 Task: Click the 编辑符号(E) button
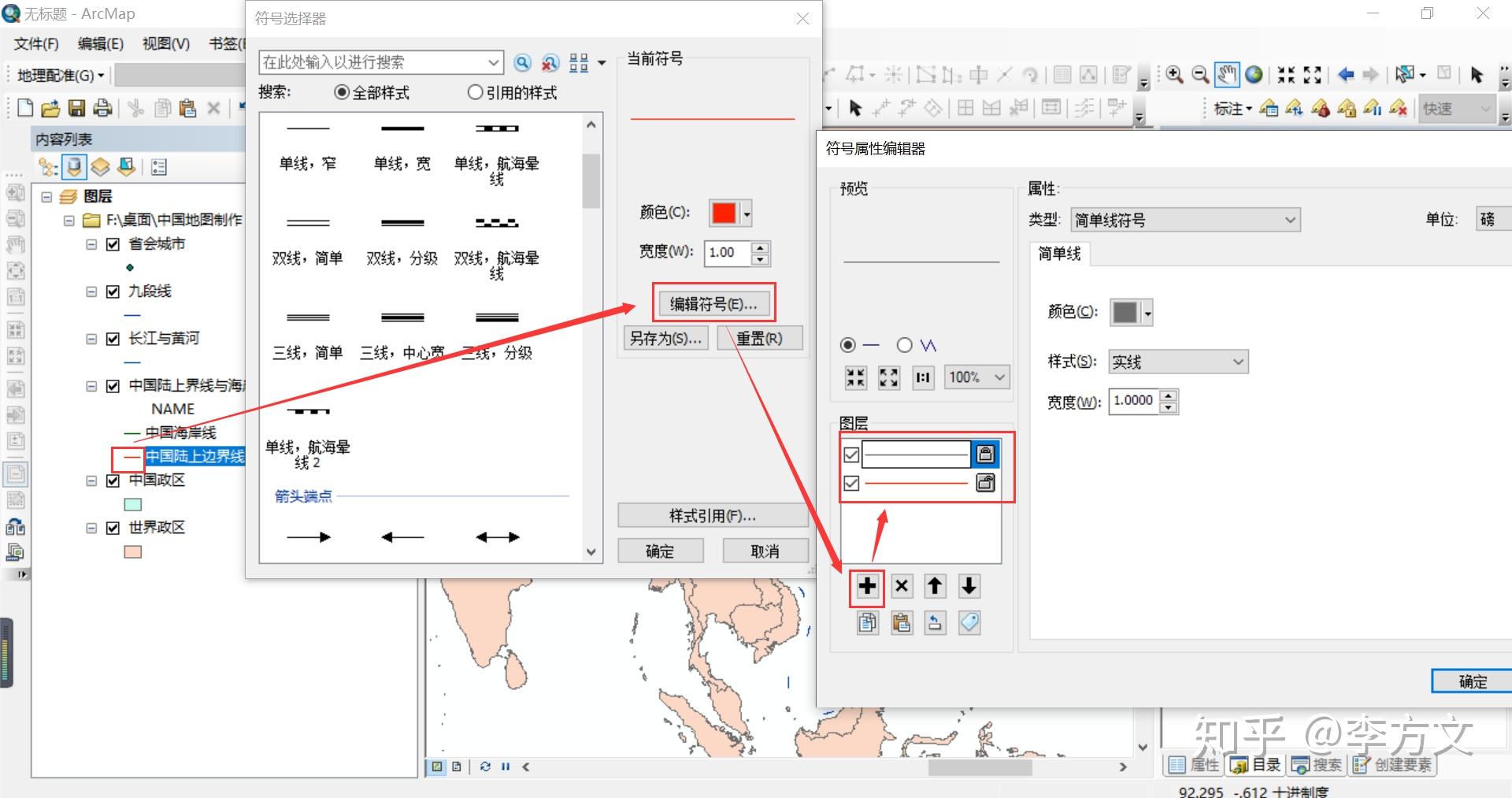pyautogui.click(x=713, y=302)
